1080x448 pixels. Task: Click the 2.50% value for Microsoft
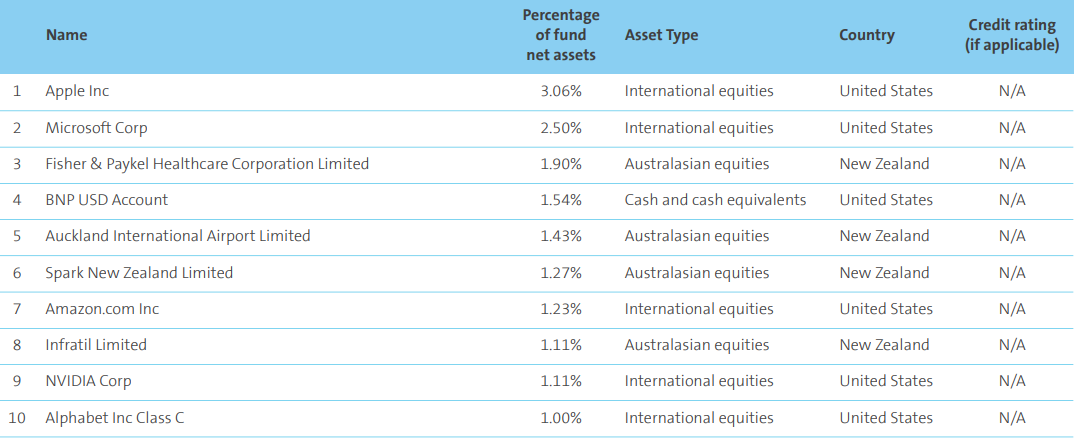pyautogui.click(x=560, y=128)
